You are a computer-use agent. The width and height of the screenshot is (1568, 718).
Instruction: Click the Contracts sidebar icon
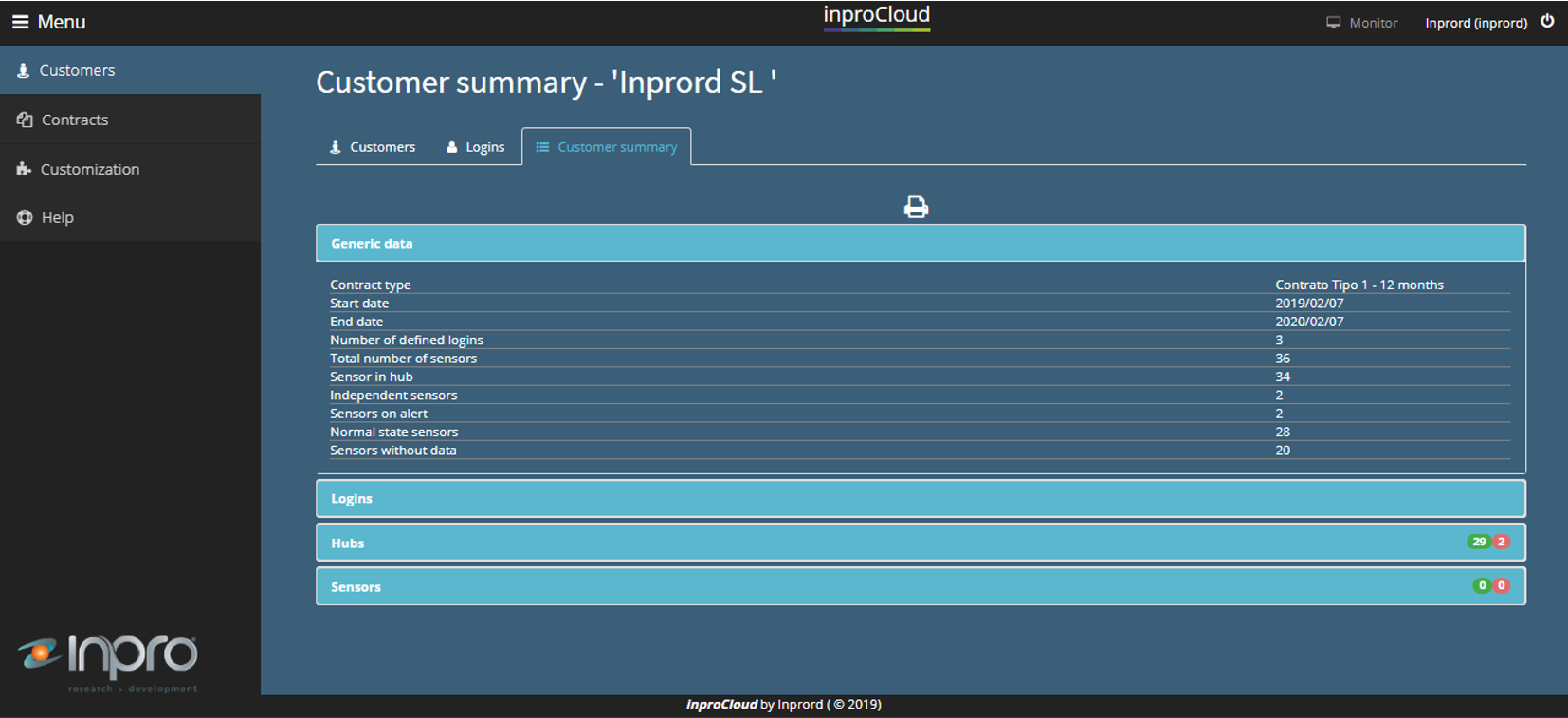25,120
